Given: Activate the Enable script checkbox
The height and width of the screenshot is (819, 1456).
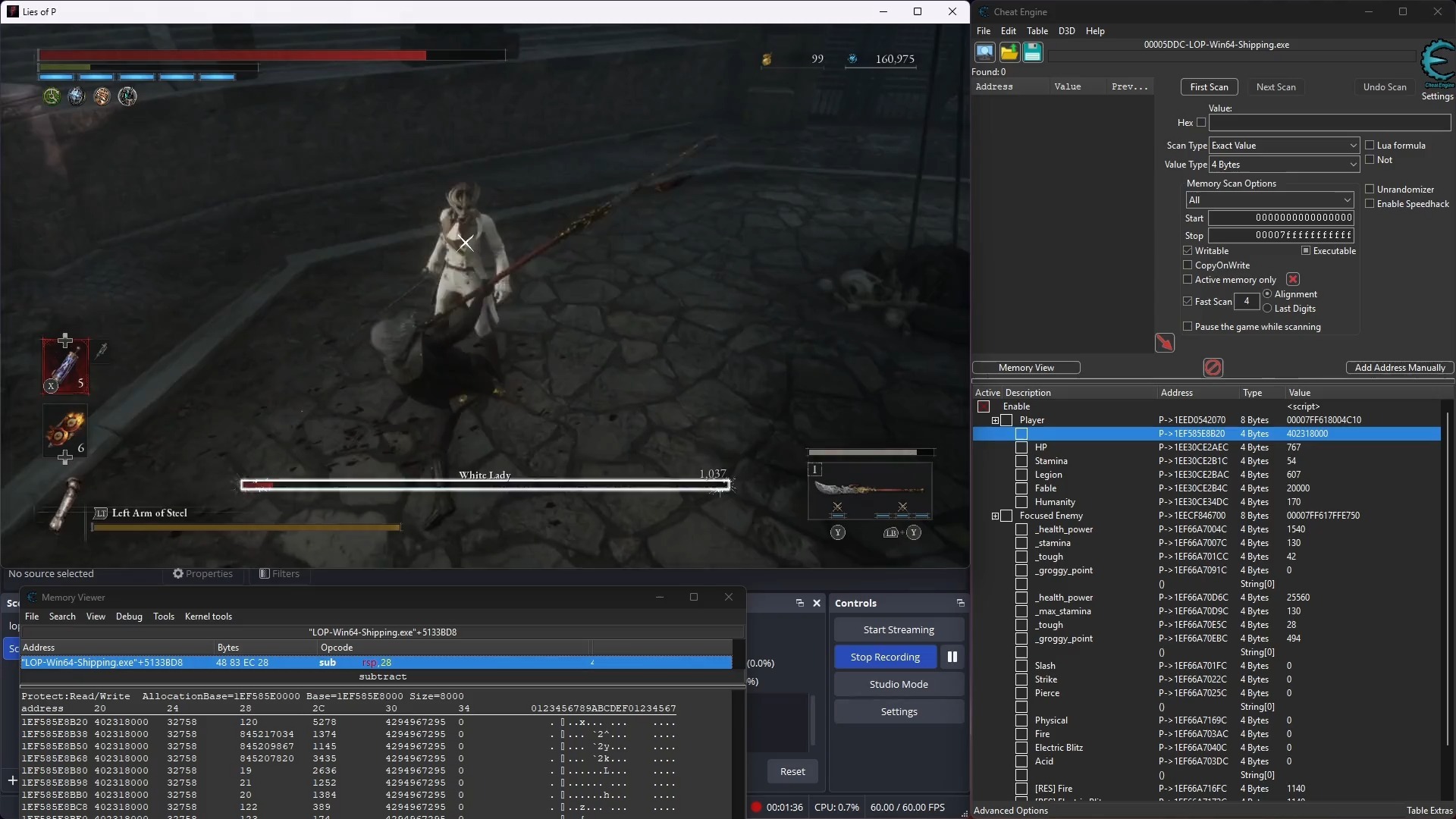Looking at the screenshot, I should [984, 406].
